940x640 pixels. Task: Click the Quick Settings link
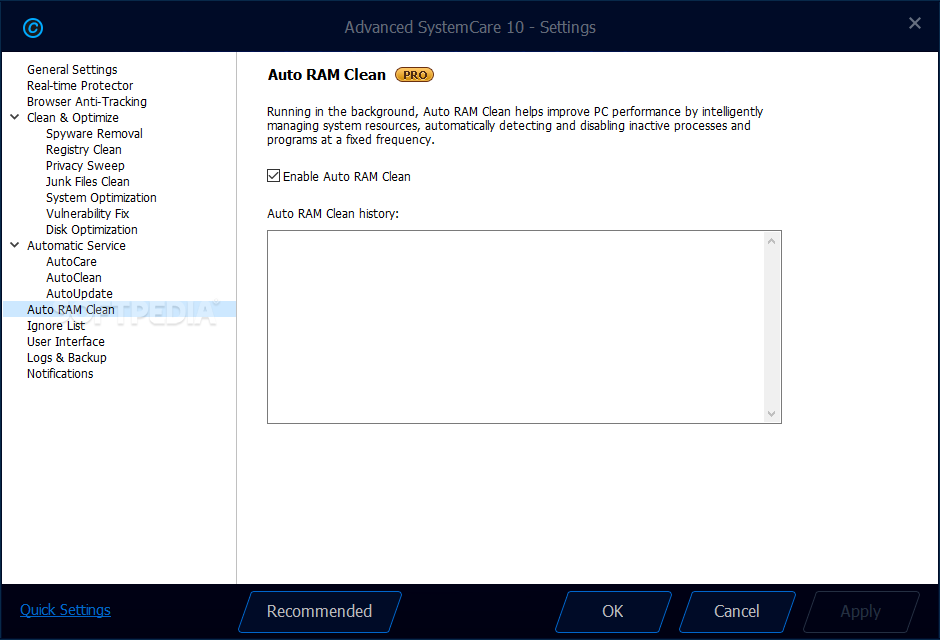click(x=65, y=610)
